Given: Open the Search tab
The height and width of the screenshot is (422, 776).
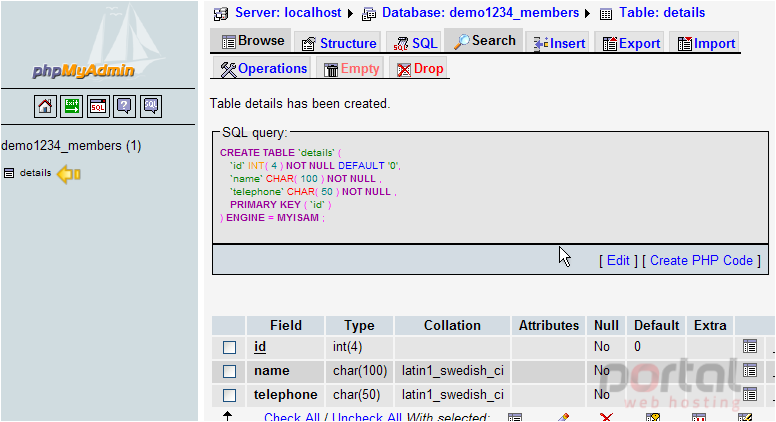Looking at the screenshot, I should click(x=485, y=41).
